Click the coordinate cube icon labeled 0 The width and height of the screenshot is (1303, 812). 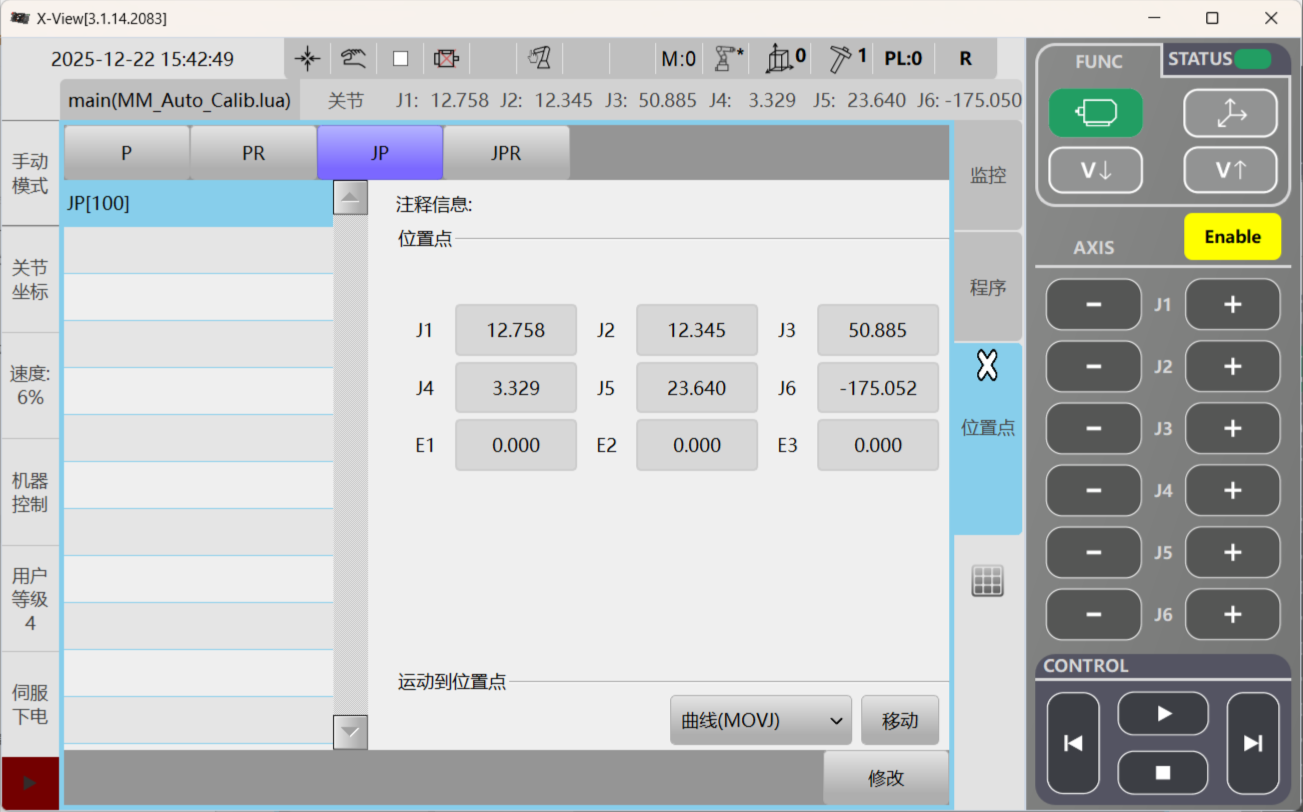785,59
